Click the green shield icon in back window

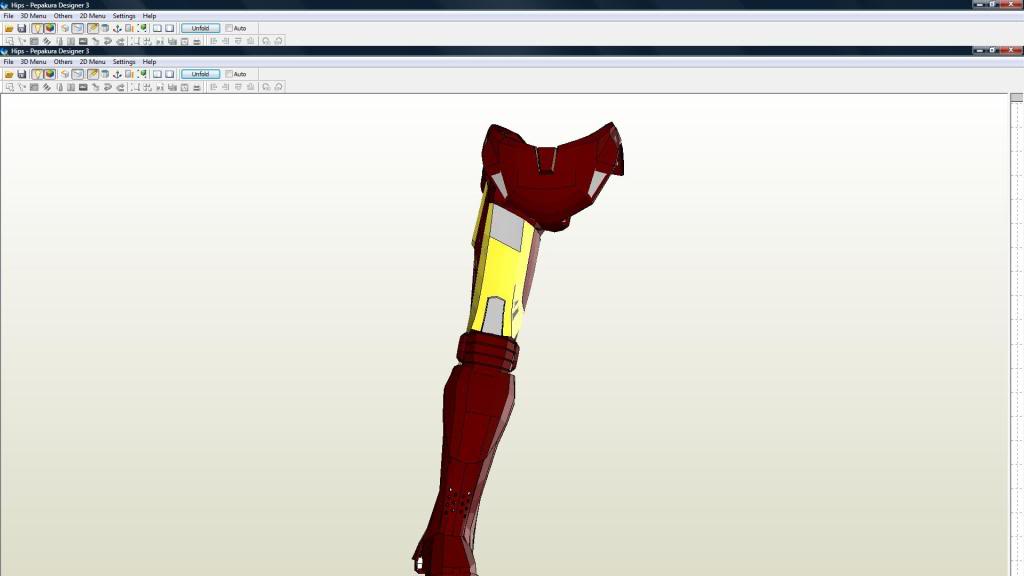(142, 28)
